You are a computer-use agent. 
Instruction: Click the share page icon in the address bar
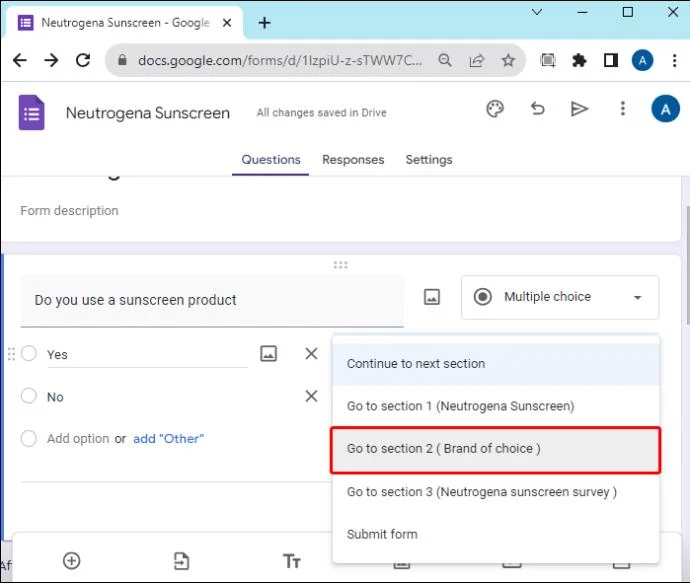coord(477,60)
